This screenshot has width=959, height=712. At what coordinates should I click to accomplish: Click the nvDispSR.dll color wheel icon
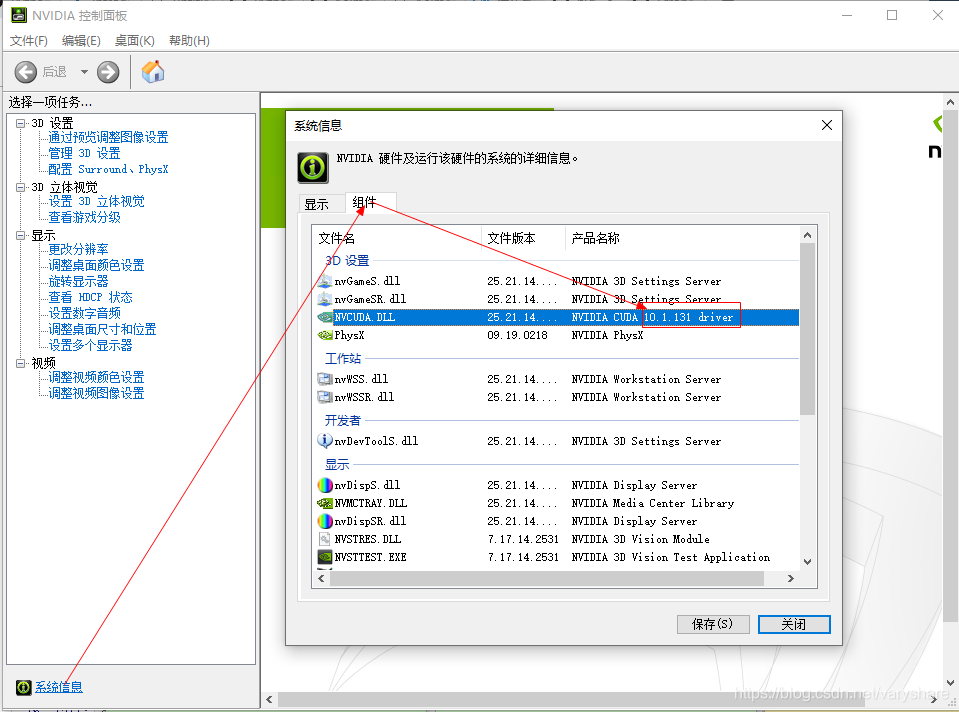pyautogui.click(x=325, y=521)
